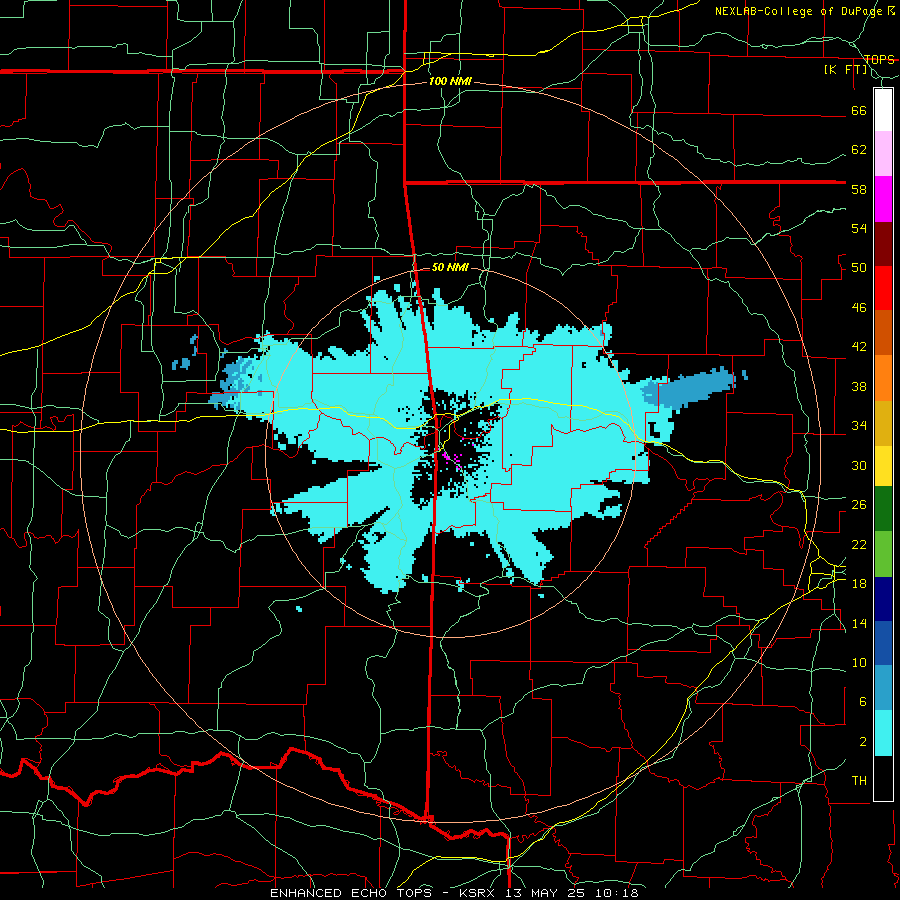Image resolution: width=900 pixels, height=900 pixels.
Task: Click the light green 26 kft legend swatch
Action: click(x=883, y=554)
